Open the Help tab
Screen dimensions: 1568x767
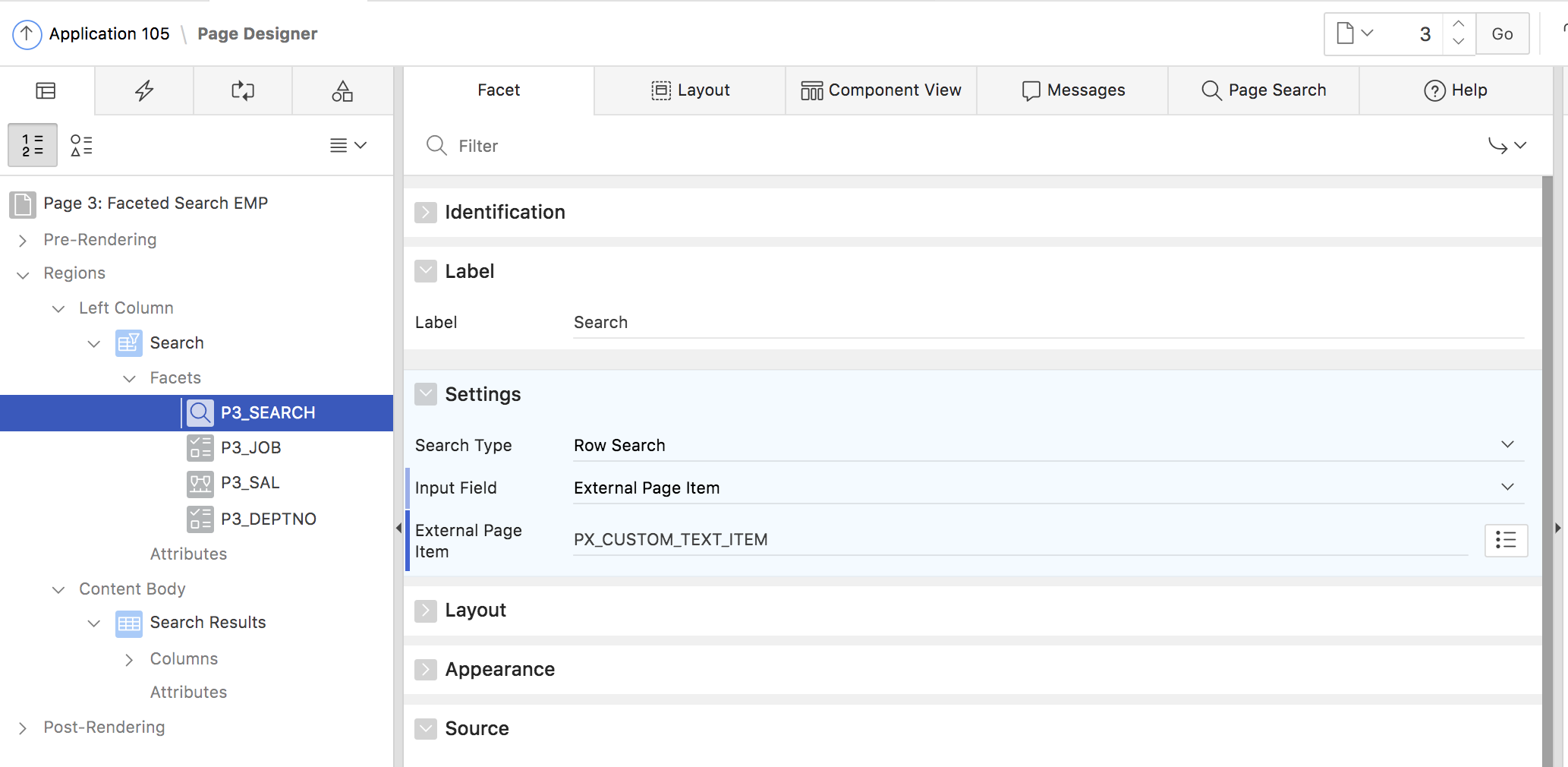1456,90
